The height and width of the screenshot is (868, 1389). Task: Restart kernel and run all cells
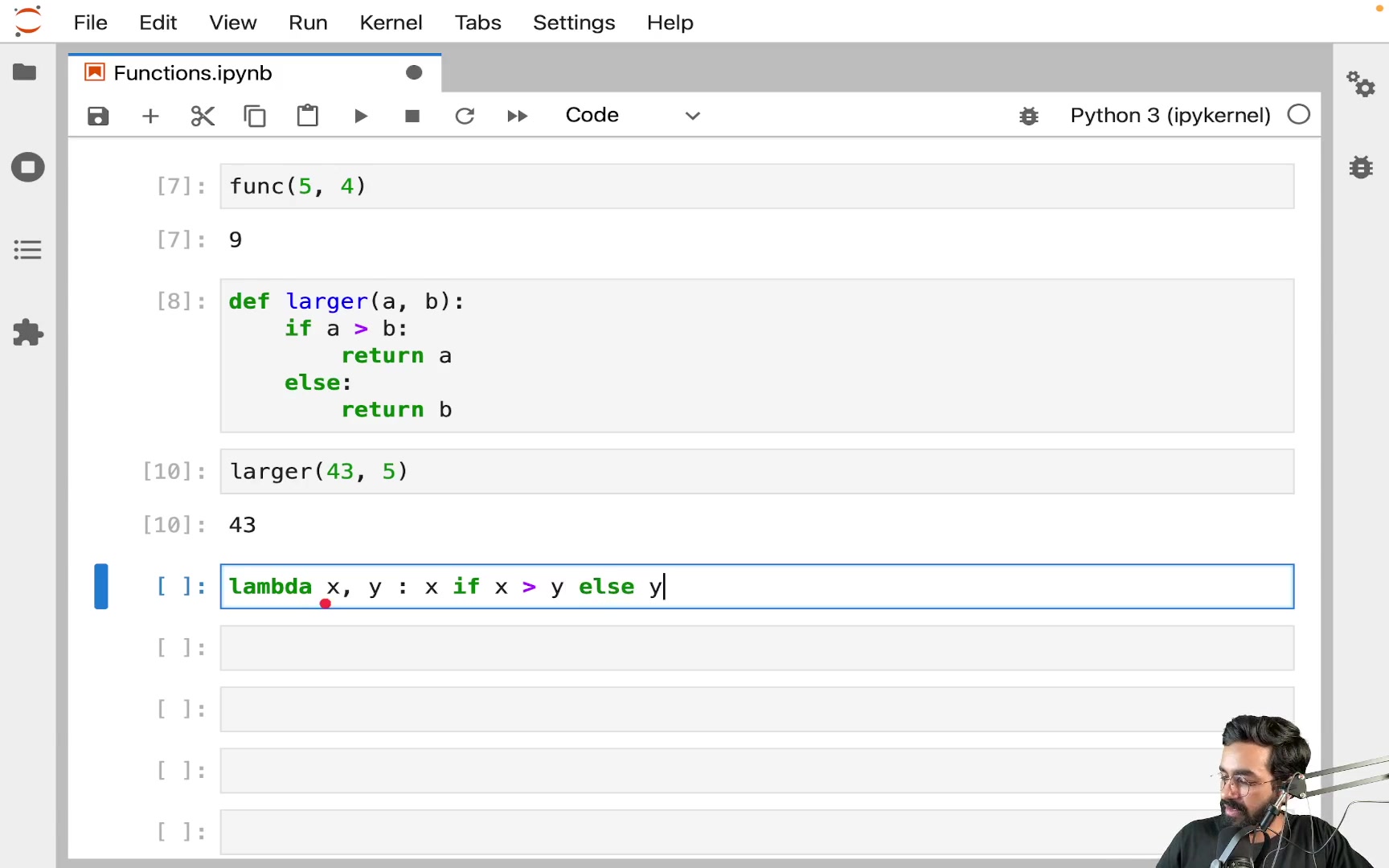click(x=518, y=116)
